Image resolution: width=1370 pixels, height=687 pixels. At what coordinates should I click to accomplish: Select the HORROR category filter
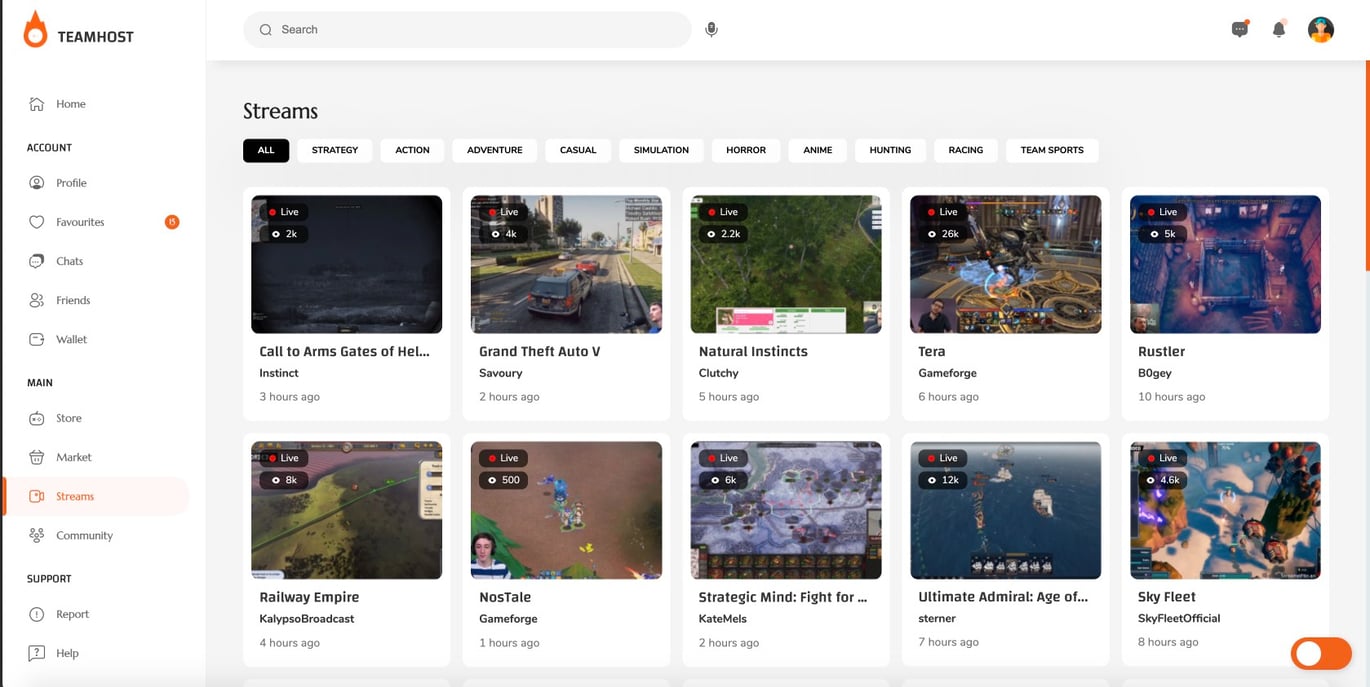tap(746, 150)
